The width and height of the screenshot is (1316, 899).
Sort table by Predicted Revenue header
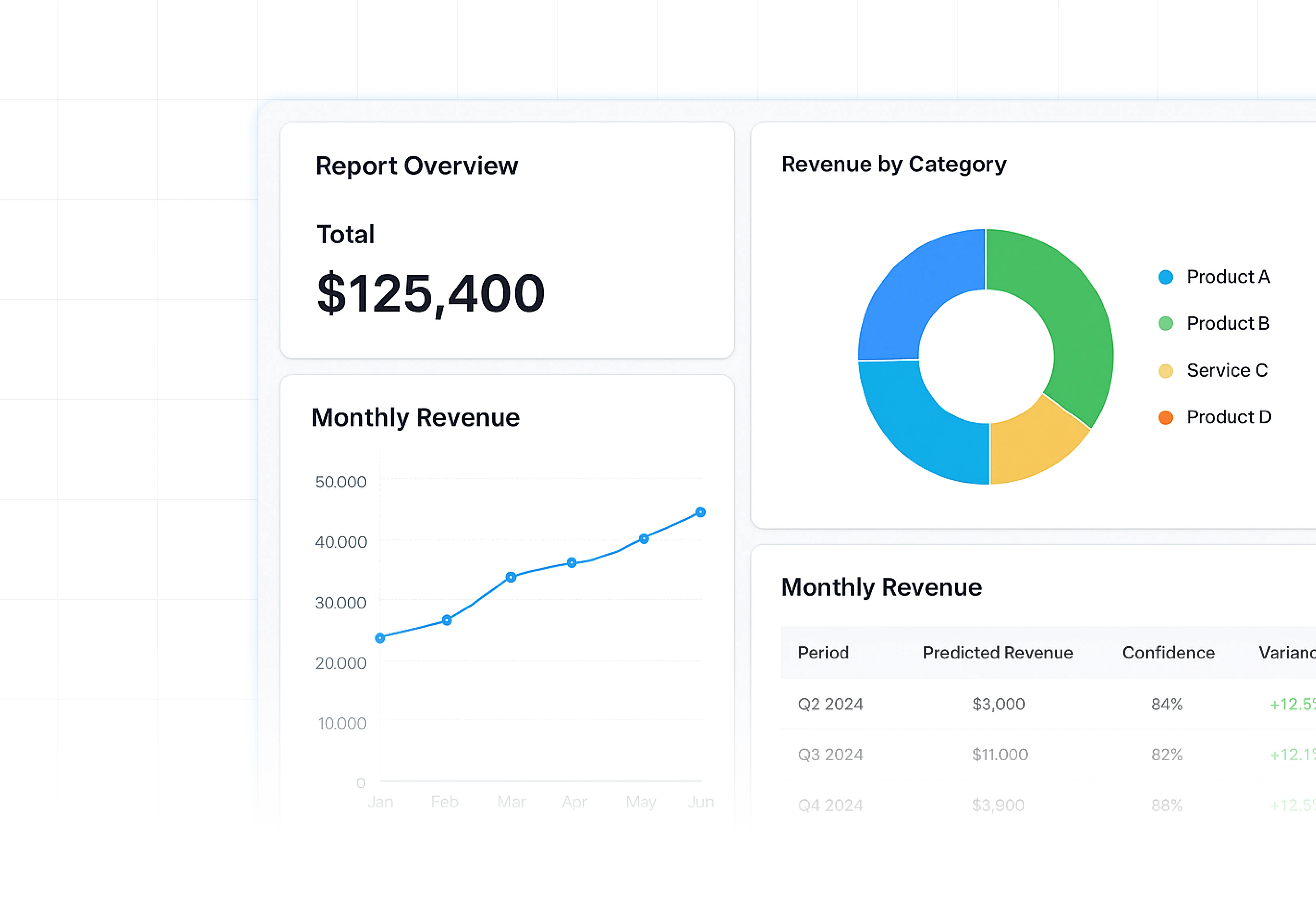coord(998,653)
